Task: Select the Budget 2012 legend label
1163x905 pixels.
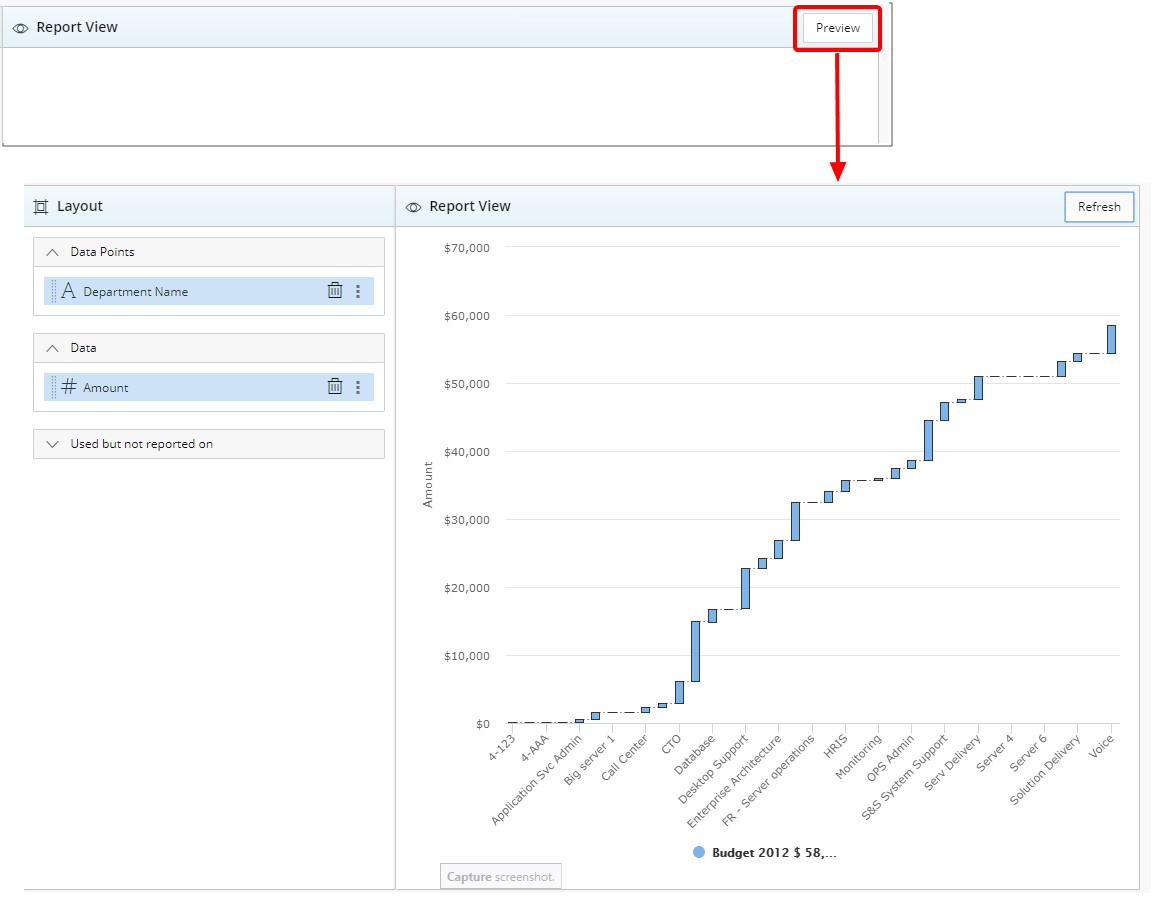Action: pos(774,852)
